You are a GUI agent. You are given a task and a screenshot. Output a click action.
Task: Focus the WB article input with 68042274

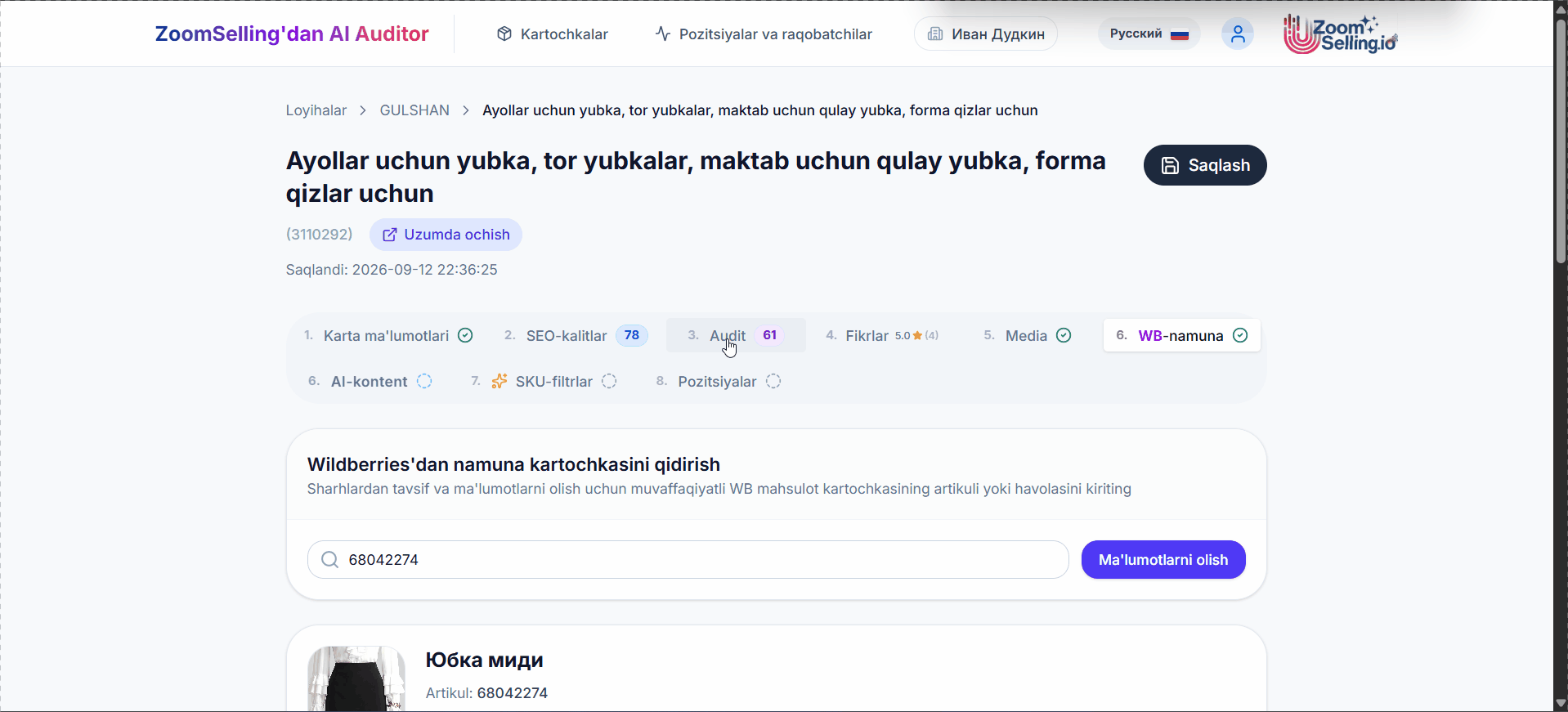pos(688,559)
